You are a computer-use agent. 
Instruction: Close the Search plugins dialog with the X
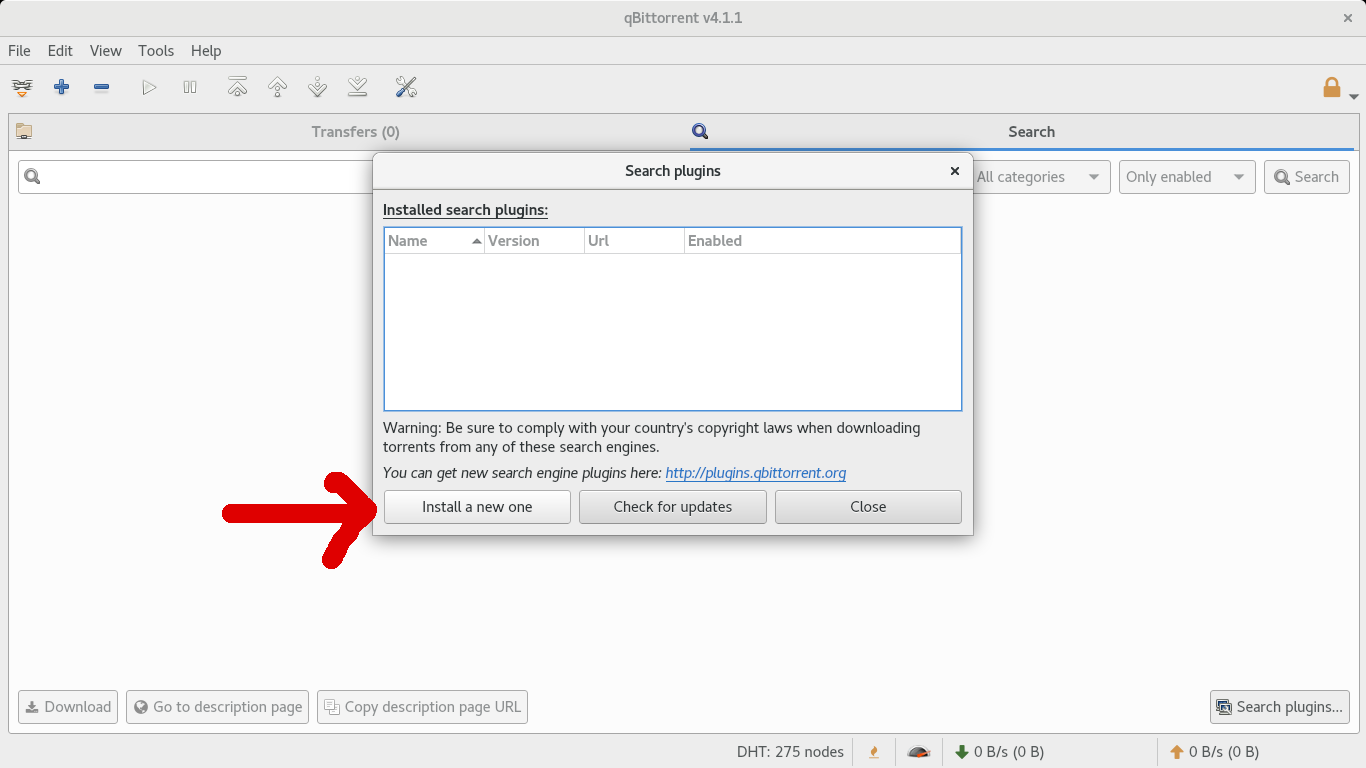955,171
